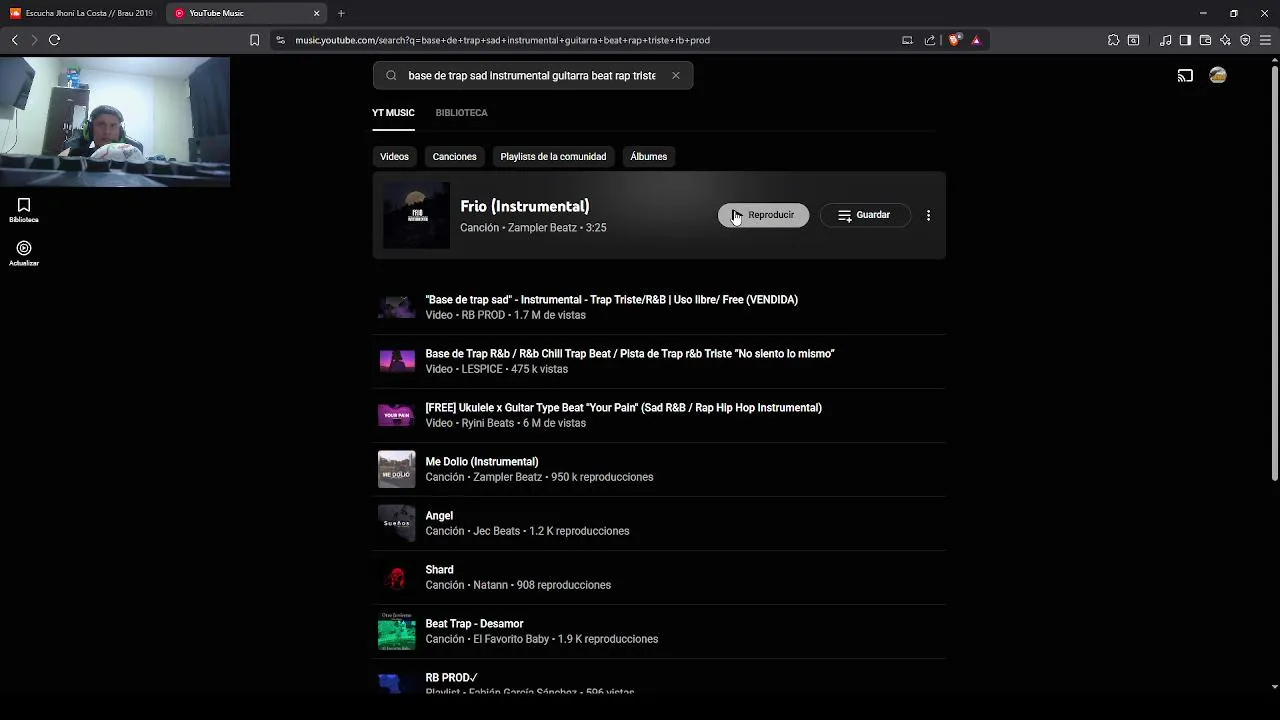Reload the current page
The height and width of the screenshot is (720, 1280).
pyautogui.click(x=54, y=40)
